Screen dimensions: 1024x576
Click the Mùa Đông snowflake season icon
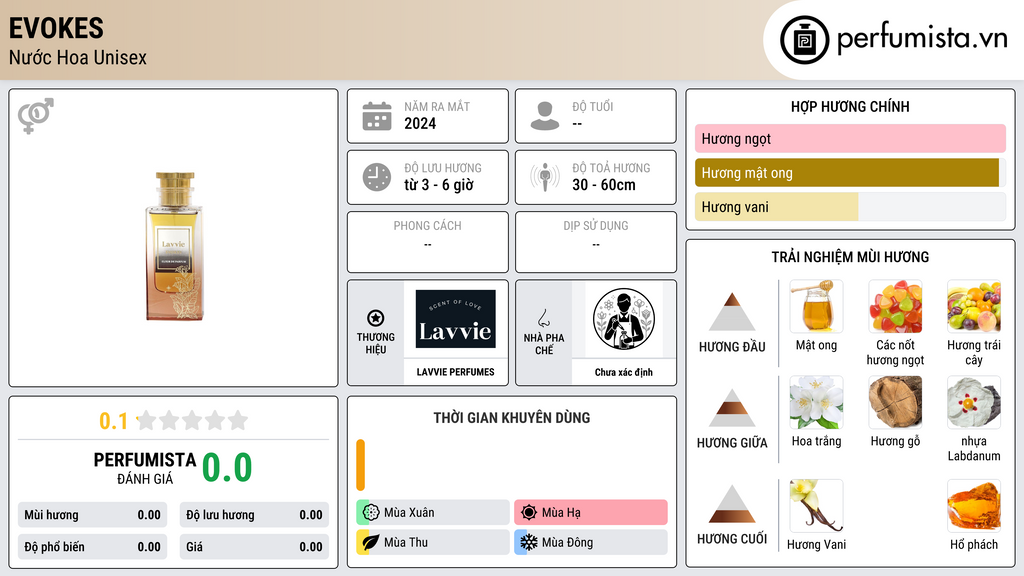[x=529, y=542]
